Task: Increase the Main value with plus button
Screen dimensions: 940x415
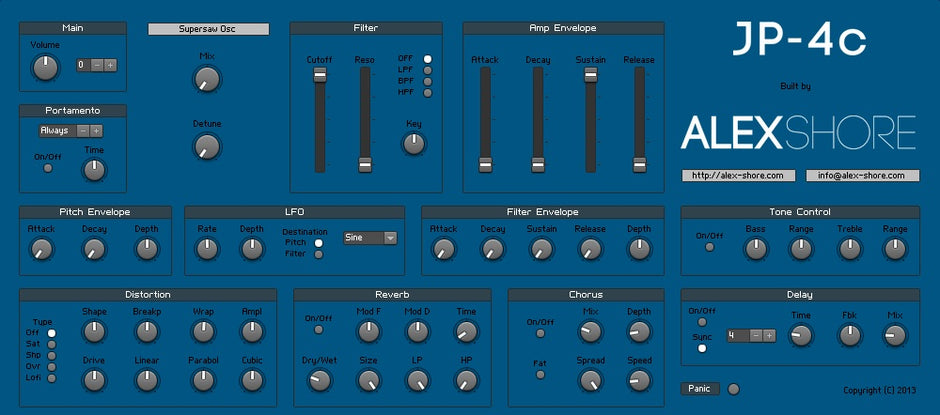Action: coord(110,65)
